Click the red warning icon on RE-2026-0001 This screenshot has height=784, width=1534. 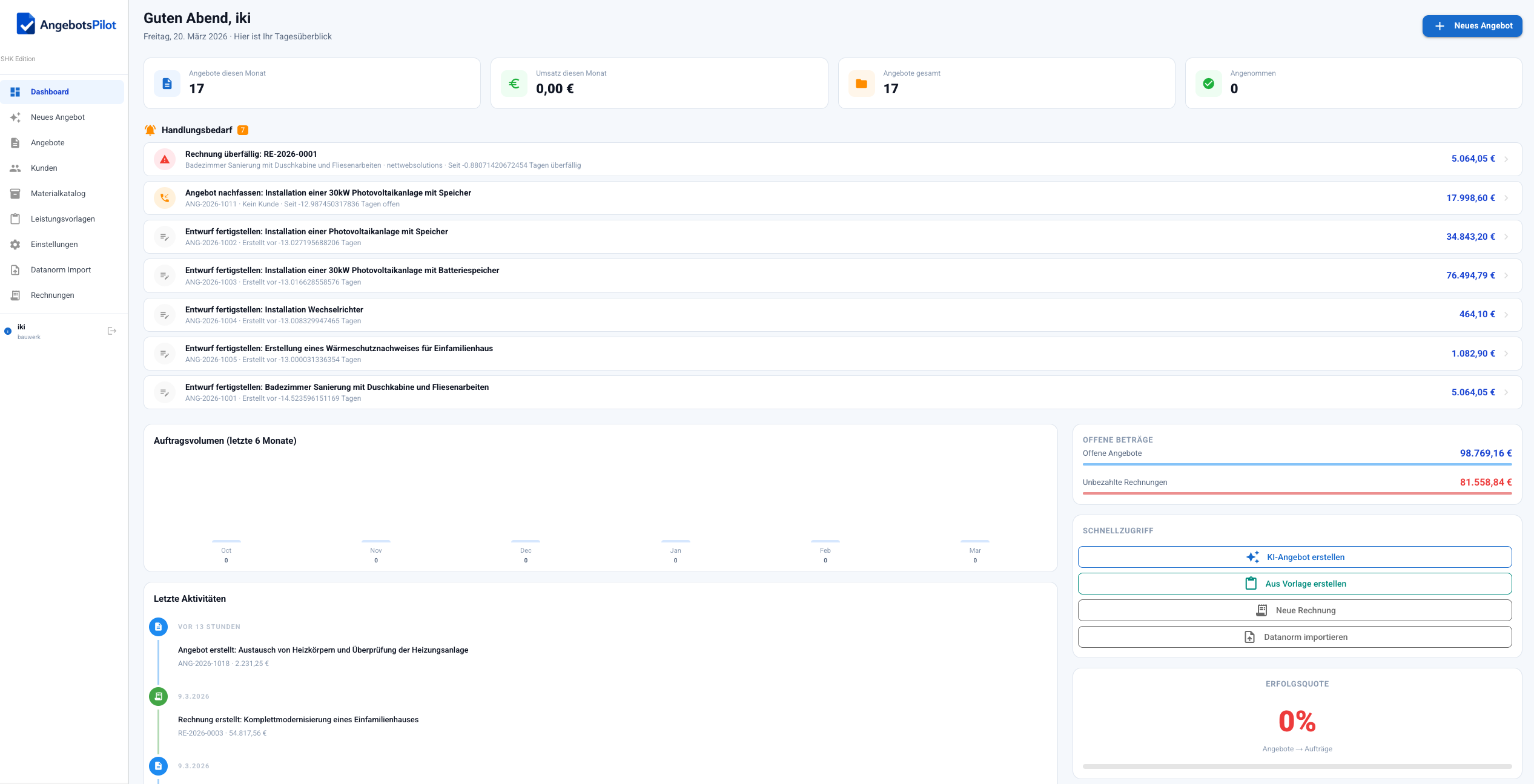164,159
